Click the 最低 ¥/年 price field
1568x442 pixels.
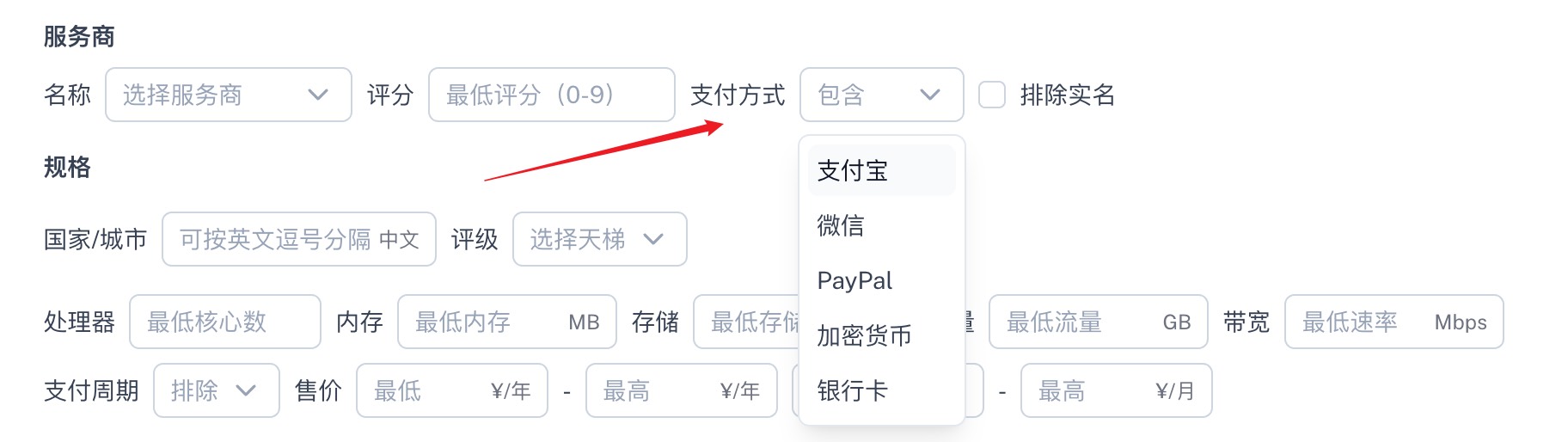(452, 390)
